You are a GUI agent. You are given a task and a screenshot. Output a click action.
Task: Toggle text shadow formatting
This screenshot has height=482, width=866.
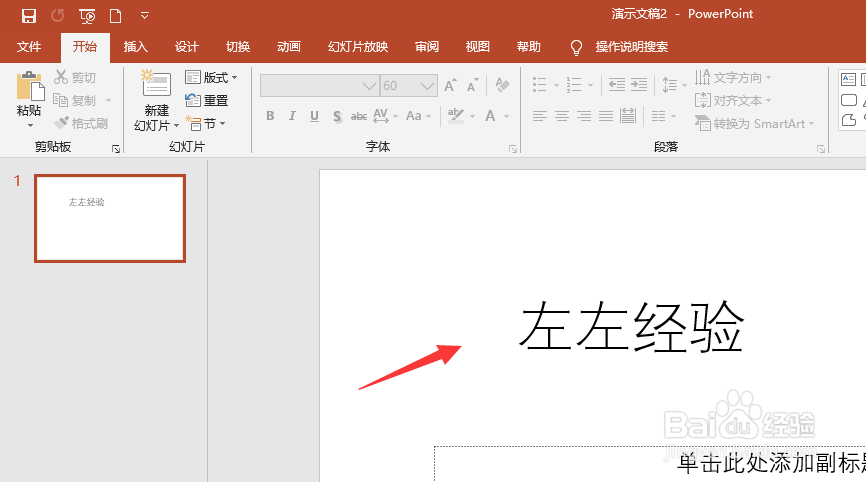337,116
